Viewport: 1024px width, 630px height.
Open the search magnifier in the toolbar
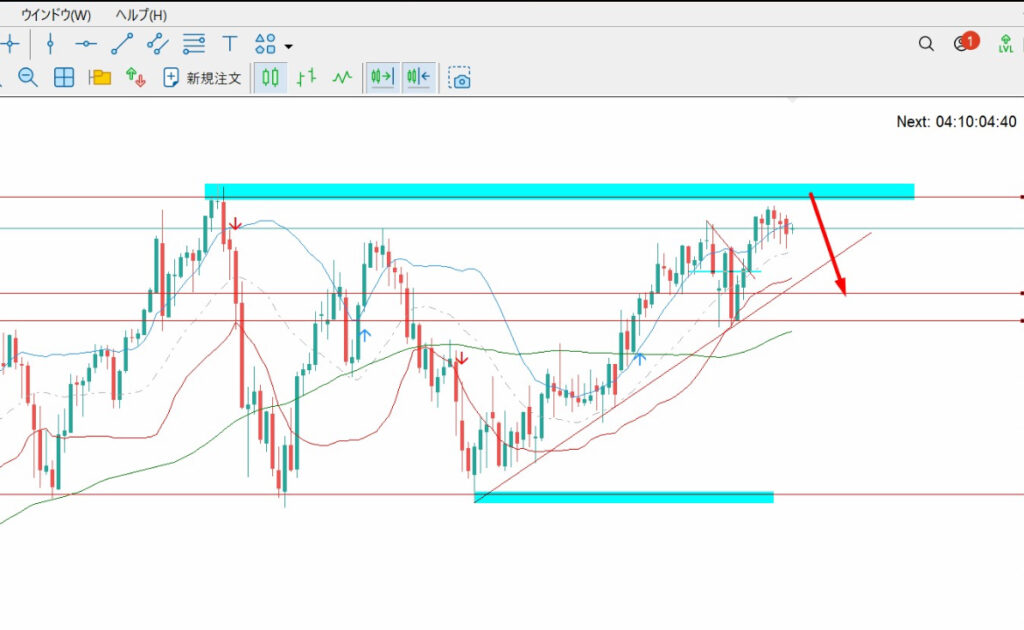click(x=926, y=44)
